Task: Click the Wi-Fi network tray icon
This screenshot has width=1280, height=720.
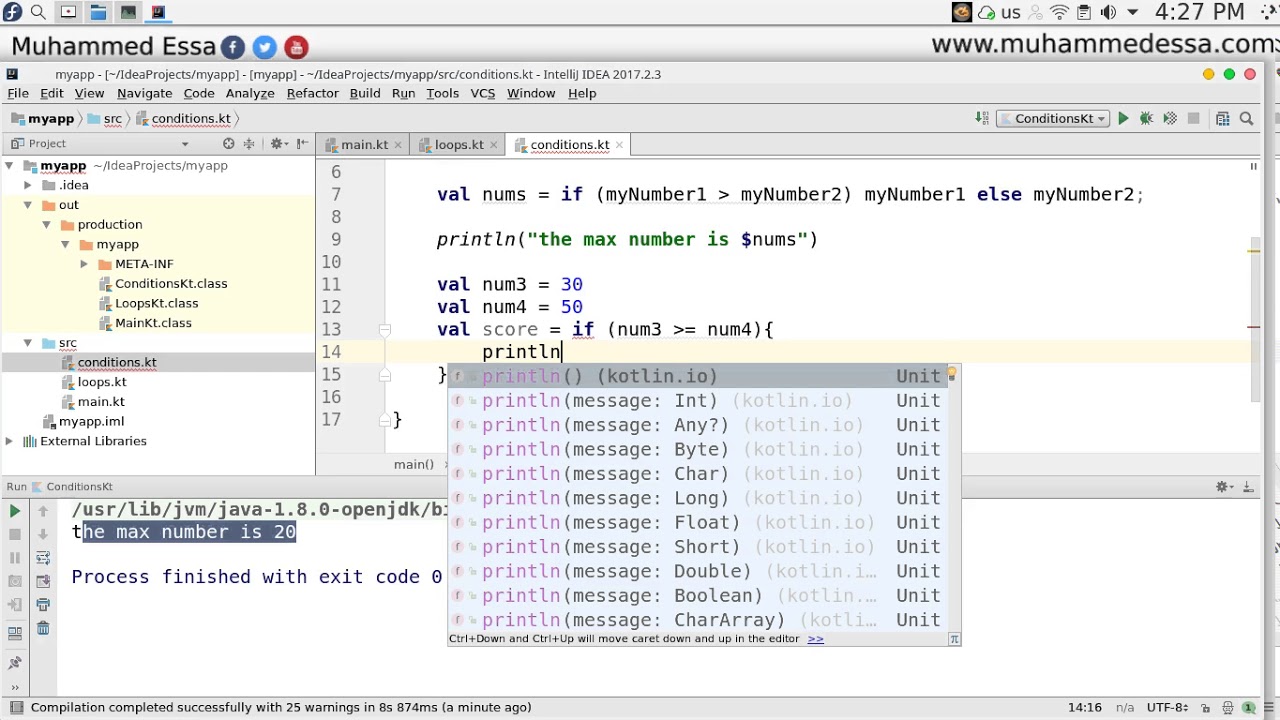Action: click(1060, 12)
